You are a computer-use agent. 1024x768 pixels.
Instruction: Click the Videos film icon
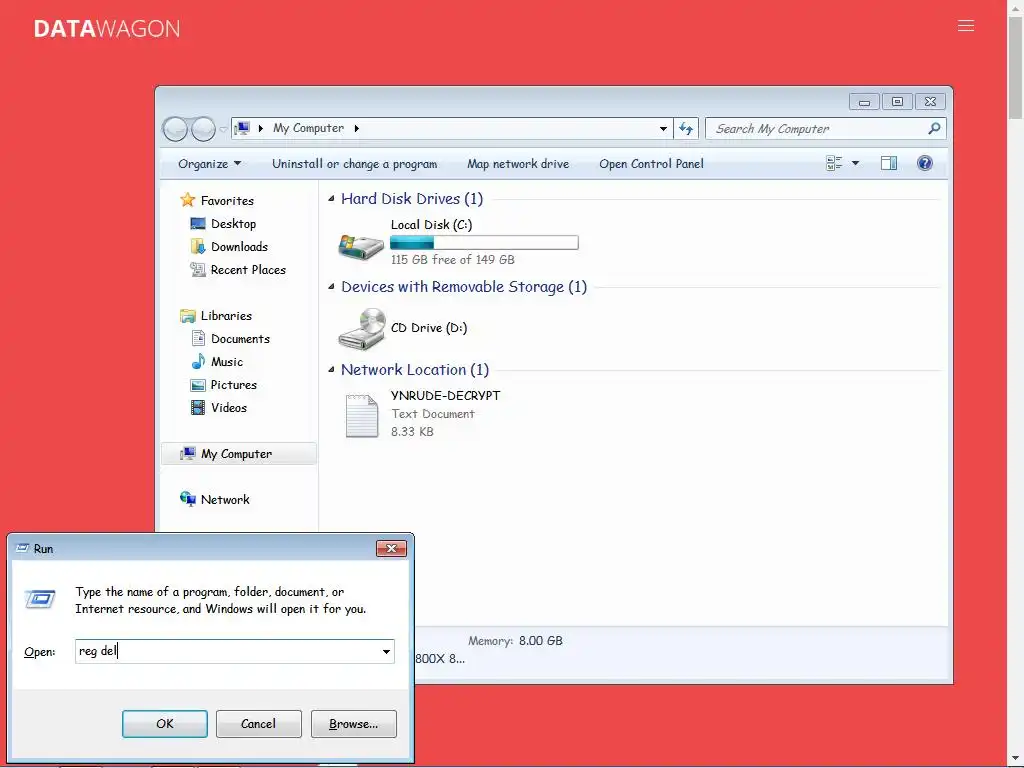coord(198,408)
